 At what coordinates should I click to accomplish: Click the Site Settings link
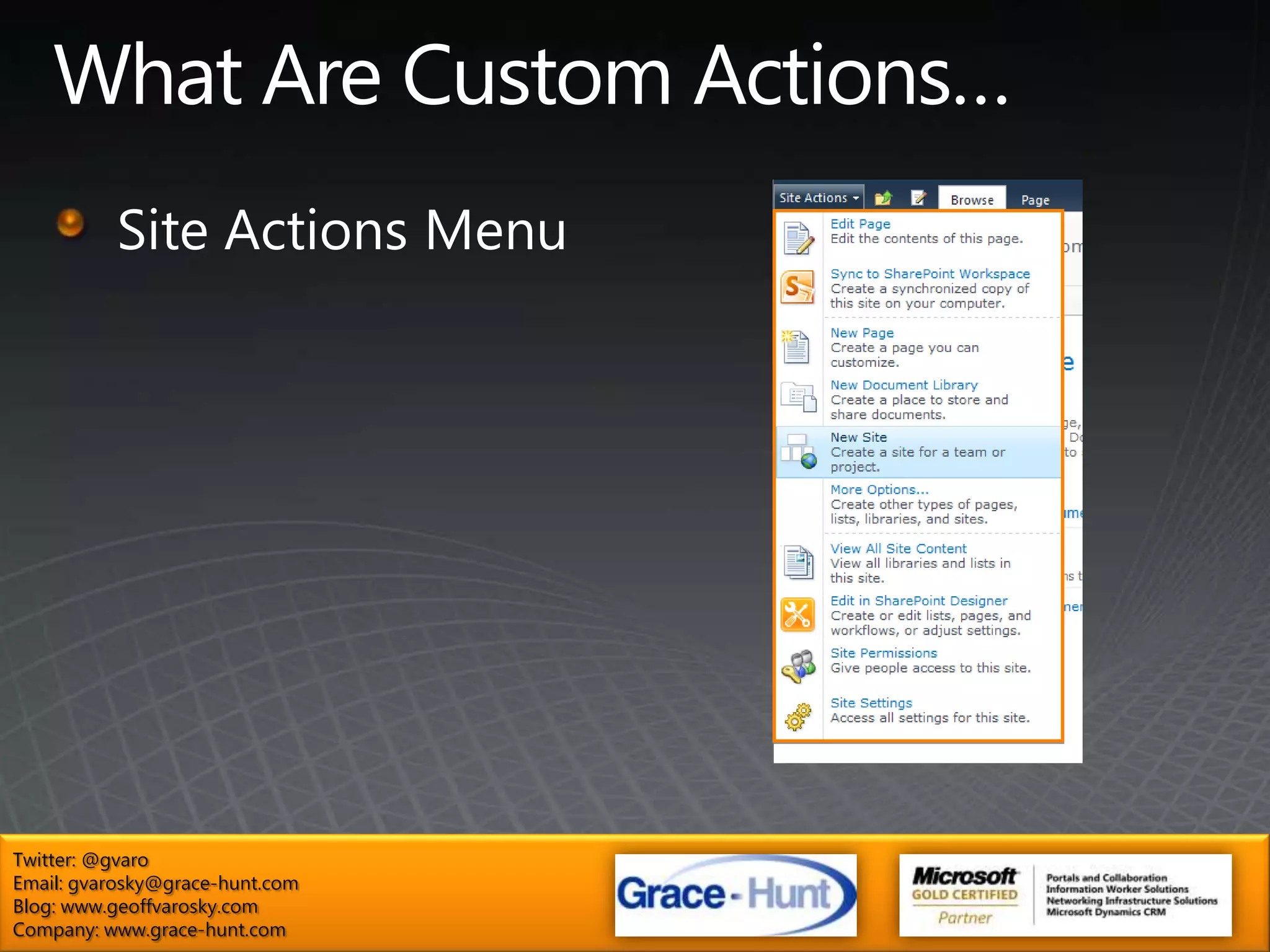(x=871, y=703)
